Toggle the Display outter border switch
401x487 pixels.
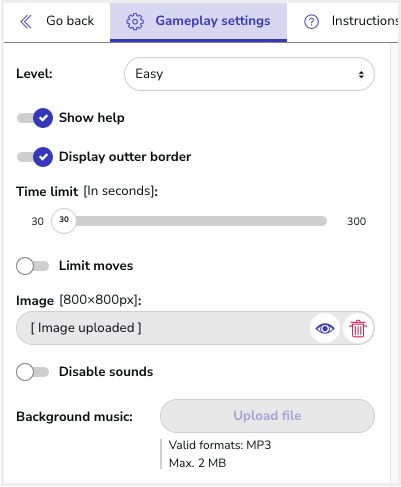click(35, 157)
